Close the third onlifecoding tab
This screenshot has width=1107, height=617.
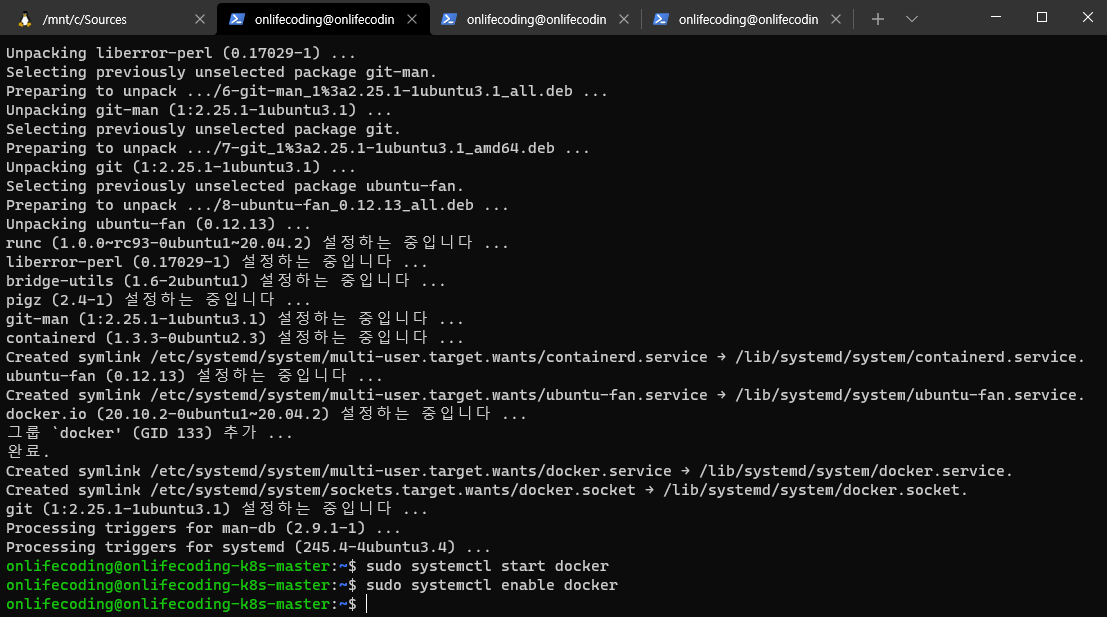tap(624, 19)
